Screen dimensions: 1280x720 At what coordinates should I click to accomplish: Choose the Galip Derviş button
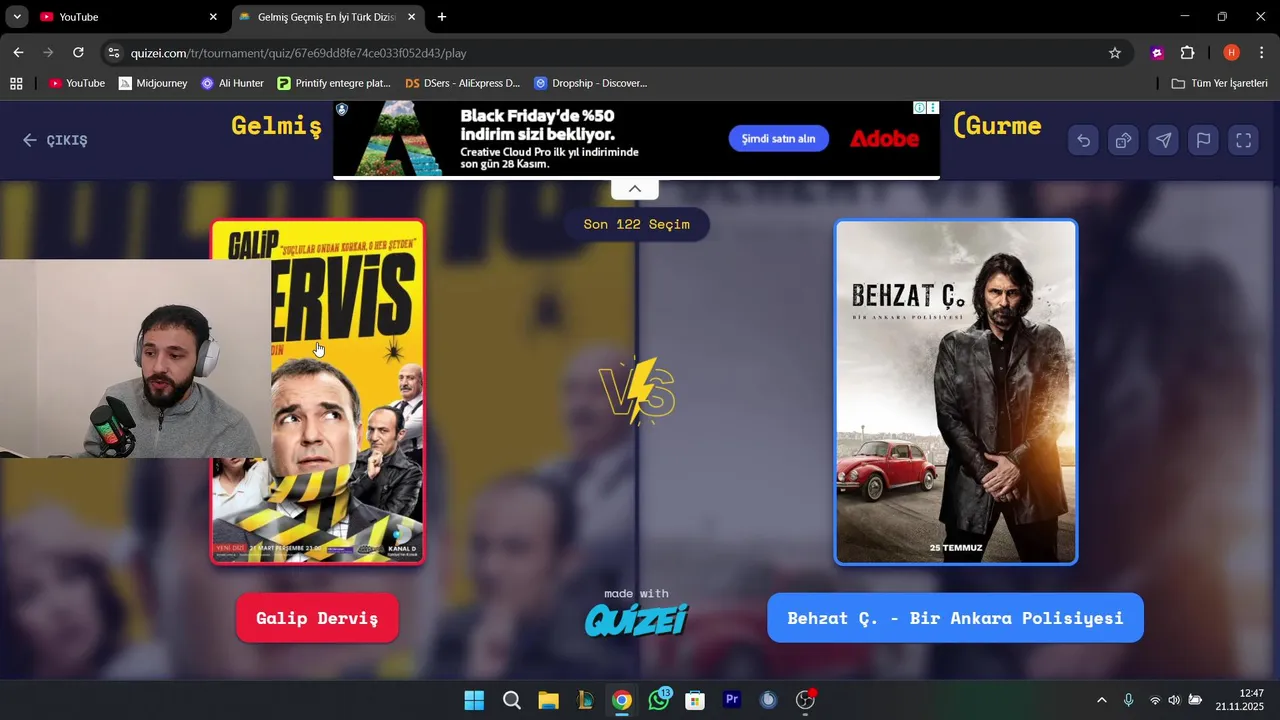(x=317, y=618)
